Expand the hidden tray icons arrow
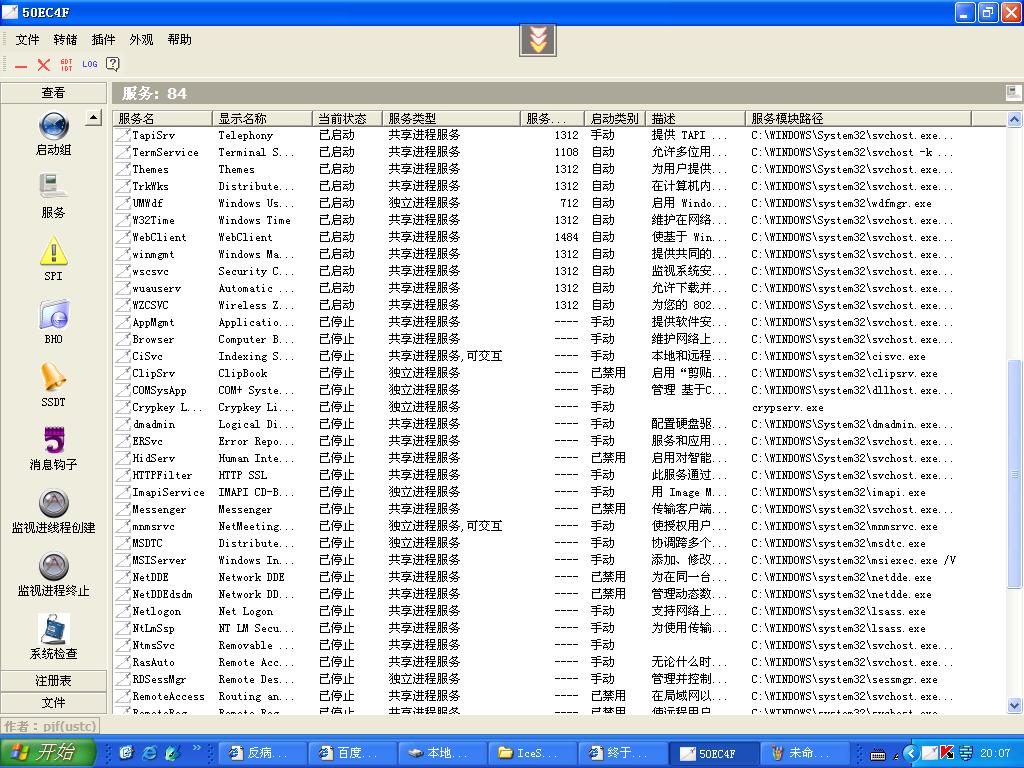1024x768 pixels. pyautogui.click(x=911, y=753)
